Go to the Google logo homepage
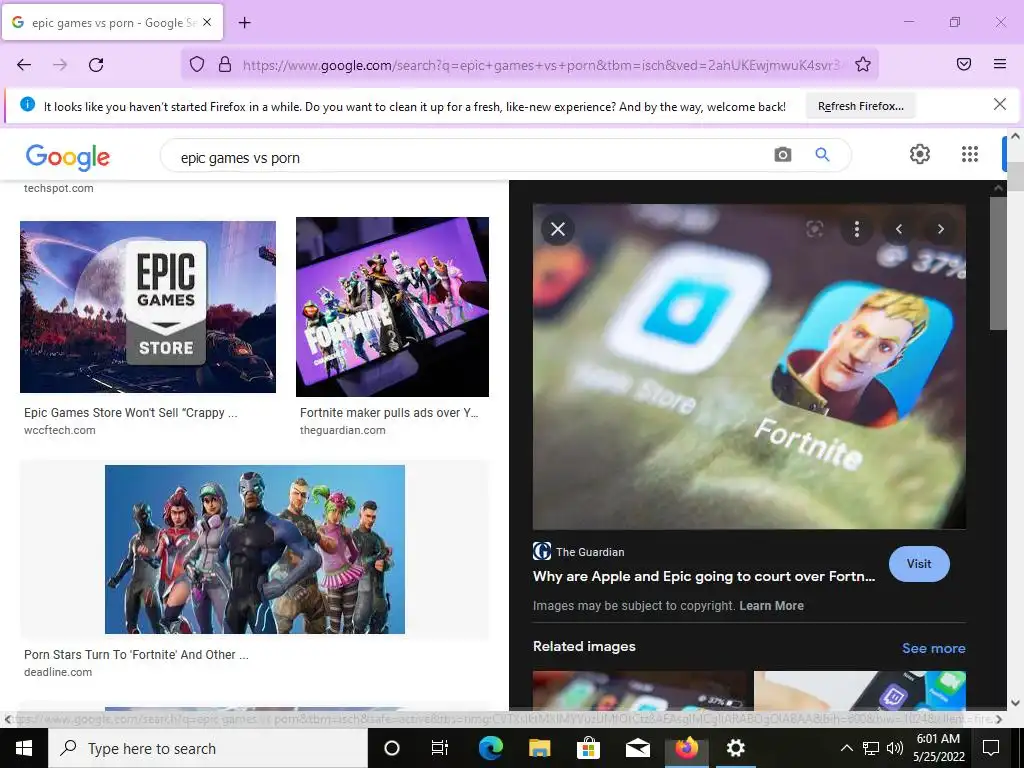Screen dimensions: 1024x768 [x=68, y=157]
